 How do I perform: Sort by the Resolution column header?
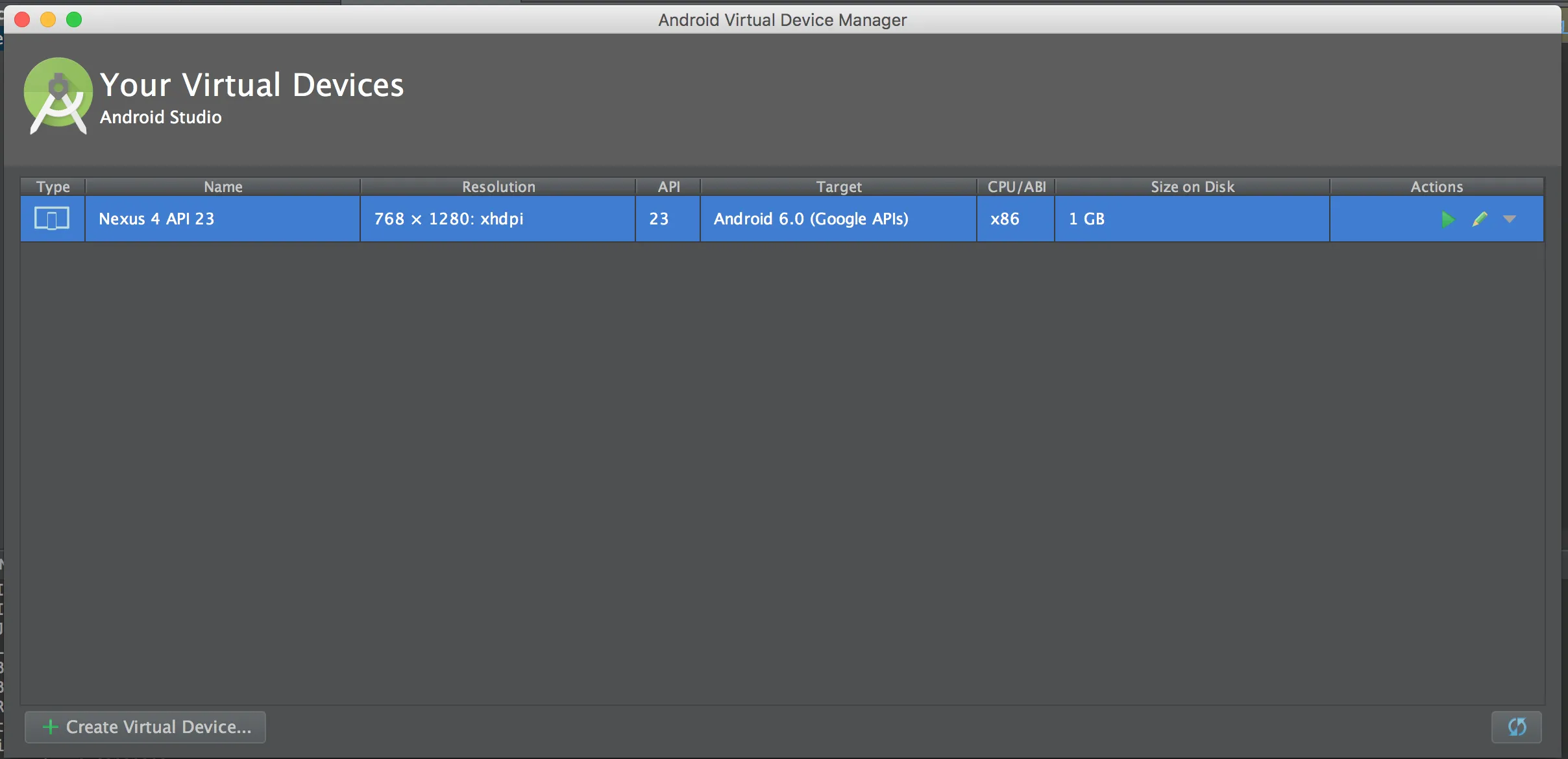pos(498,187)
